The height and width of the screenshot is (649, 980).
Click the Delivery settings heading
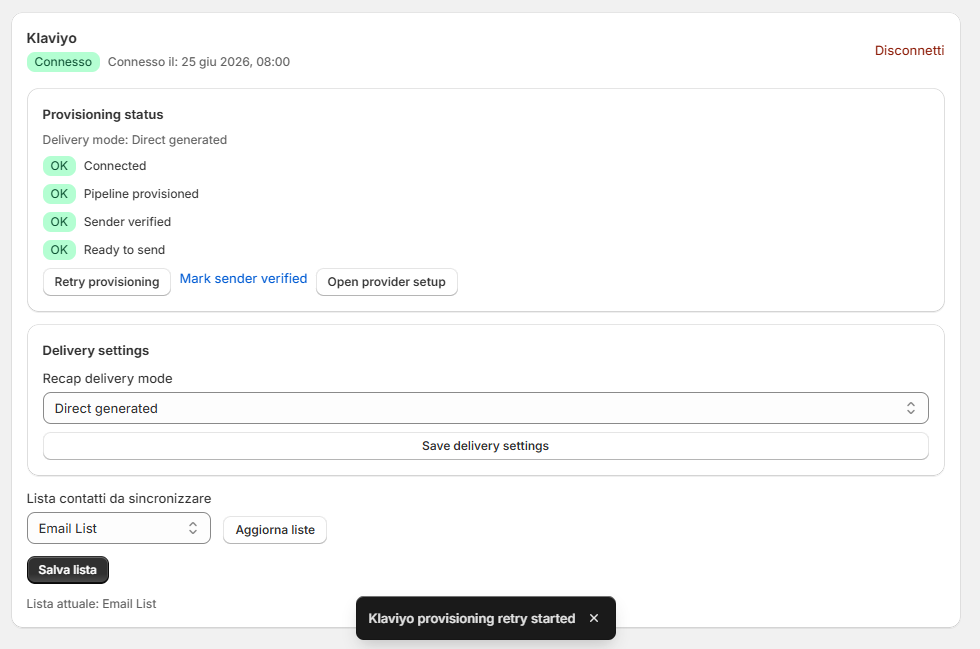[96, 351]
